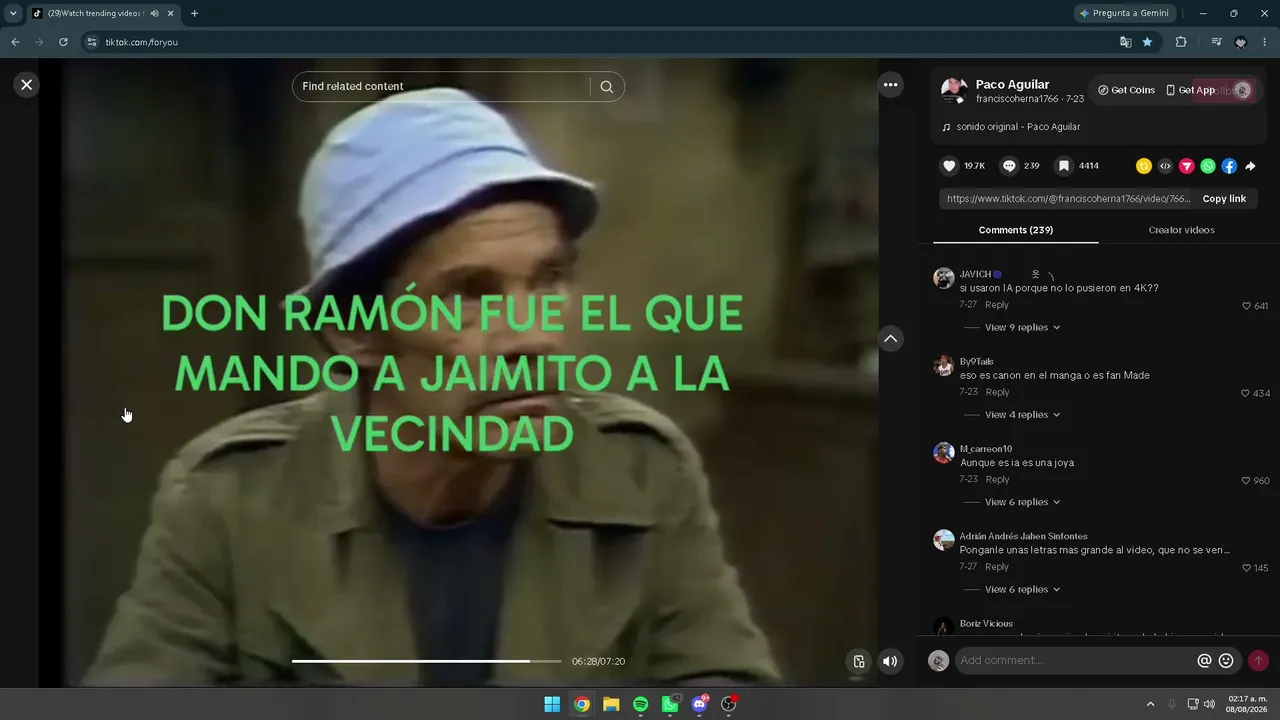Viewport: 1280px width, 720px height.
Task: Open the Windows Start menu
Action: 552,704
